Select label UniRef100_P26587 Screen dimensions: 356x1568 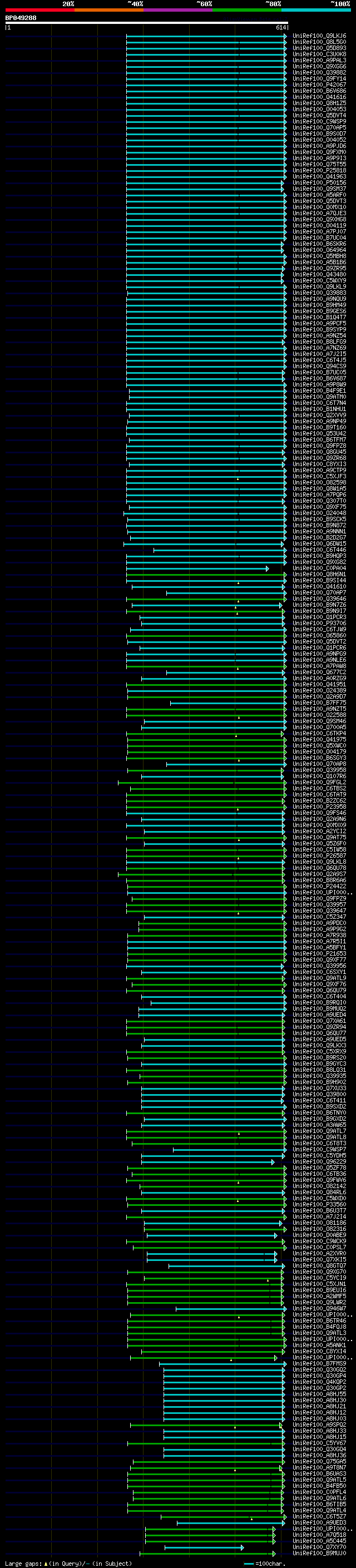(319, 856)
